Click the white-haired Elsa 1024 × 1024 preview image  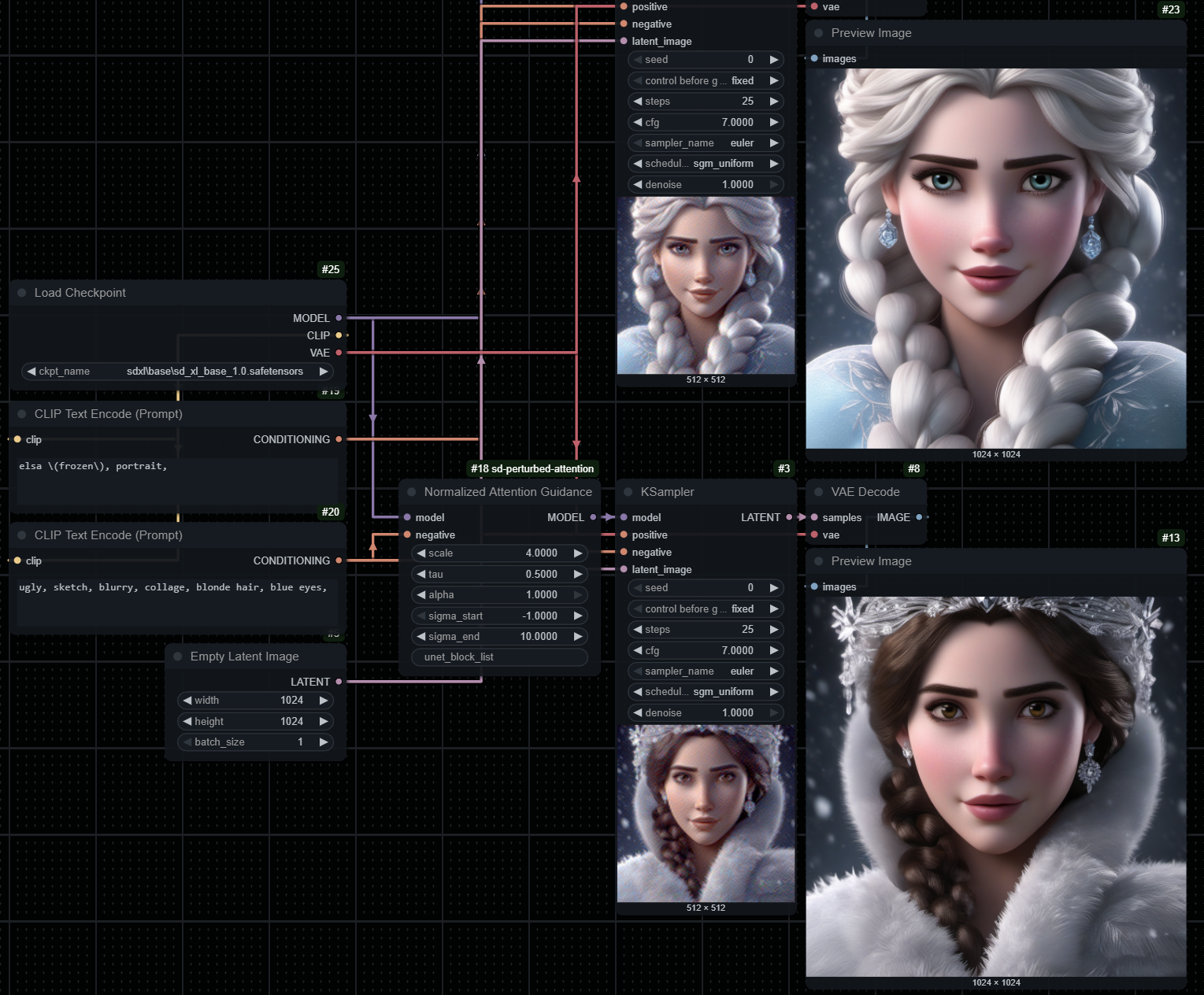pos(996,258)
